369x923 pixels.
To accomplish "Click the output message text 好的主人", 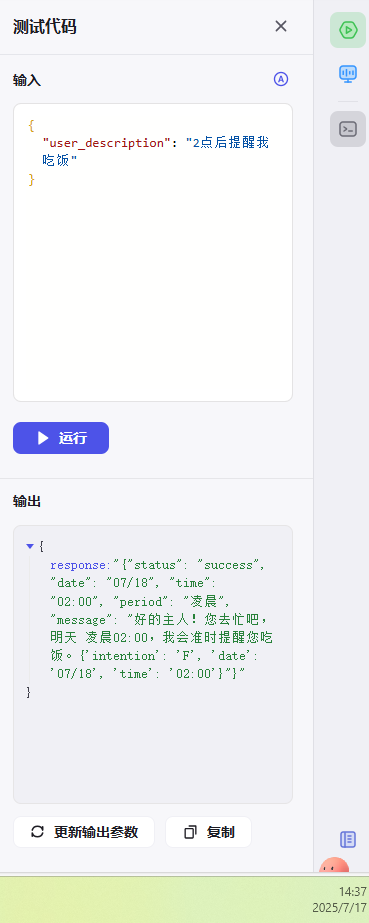I will (161, 619).
